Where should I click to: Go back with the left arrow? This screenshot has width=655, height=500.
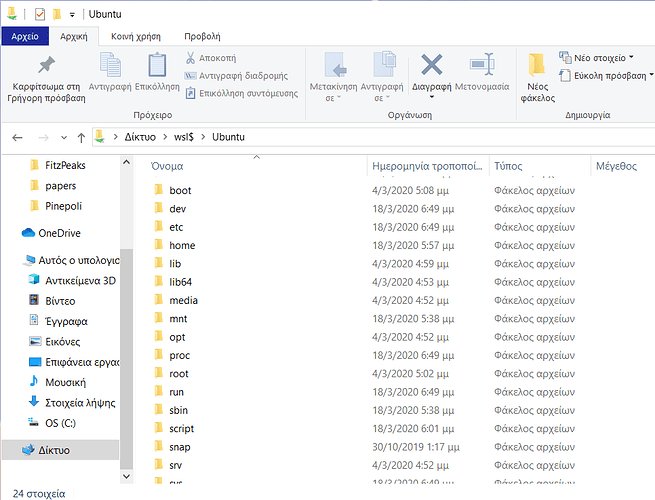tap(17, 137)
